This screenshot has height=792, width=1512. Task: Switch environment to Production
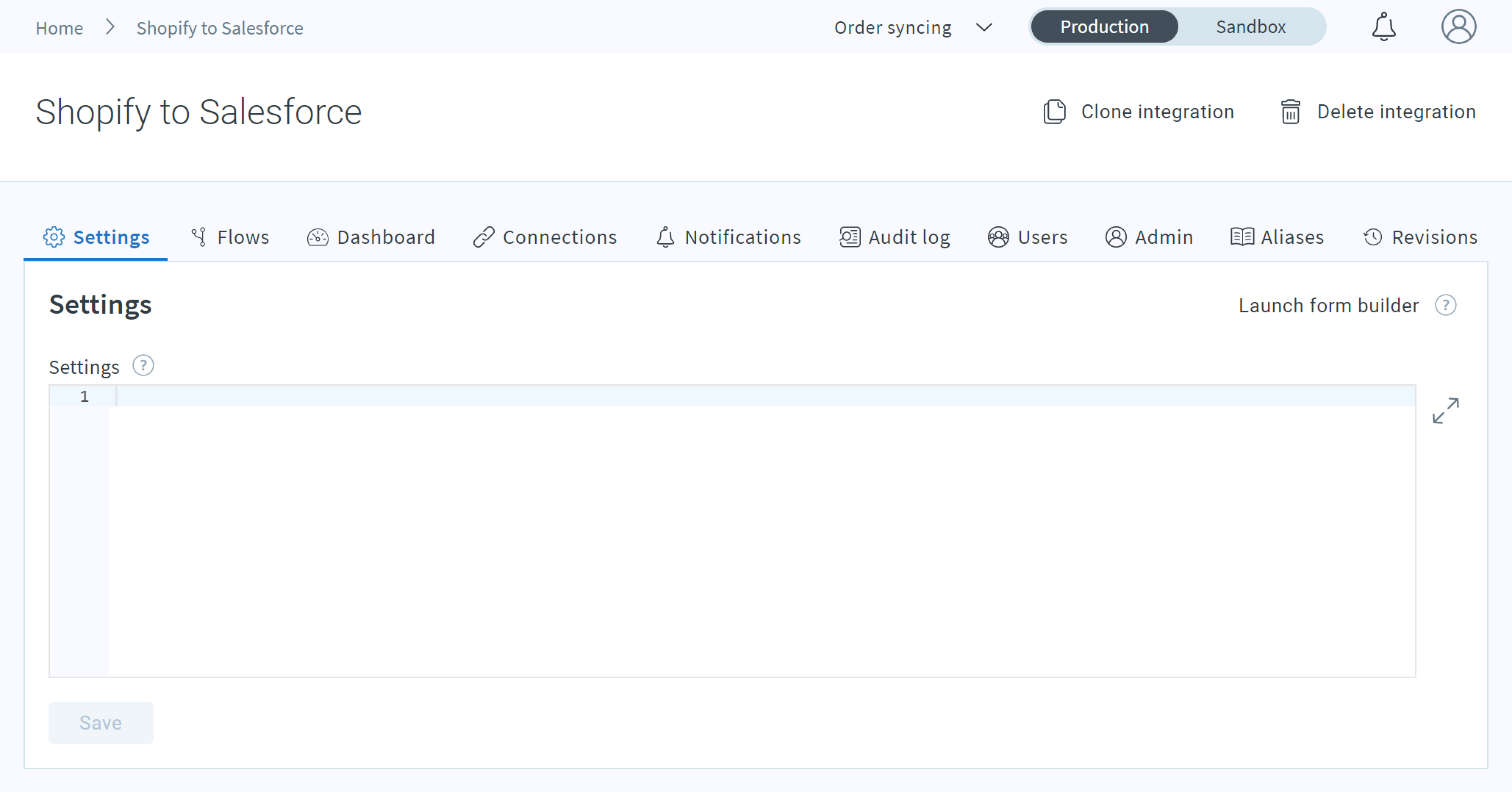[1104, 27]
